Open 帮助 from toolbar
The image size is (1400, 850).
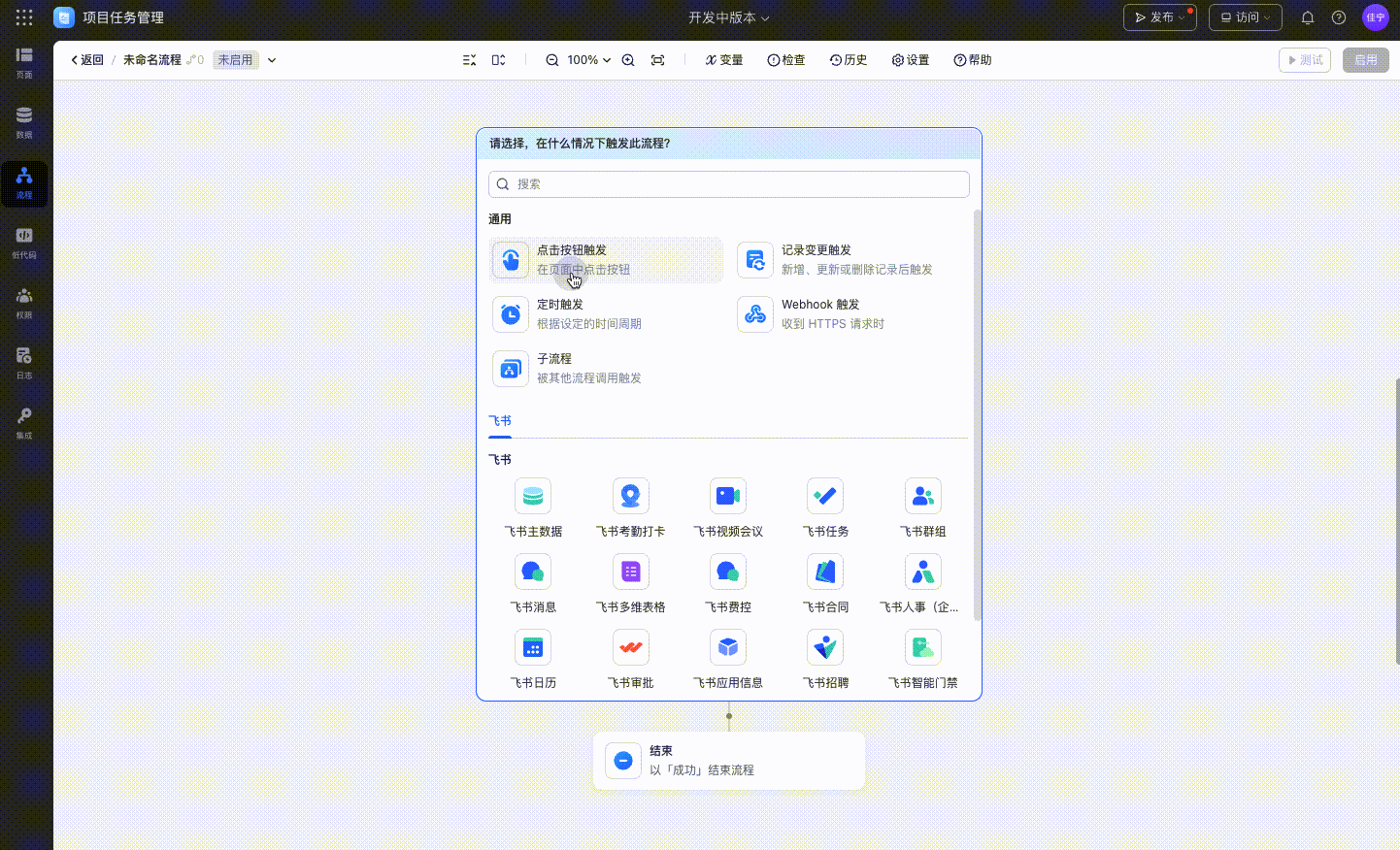973,60
